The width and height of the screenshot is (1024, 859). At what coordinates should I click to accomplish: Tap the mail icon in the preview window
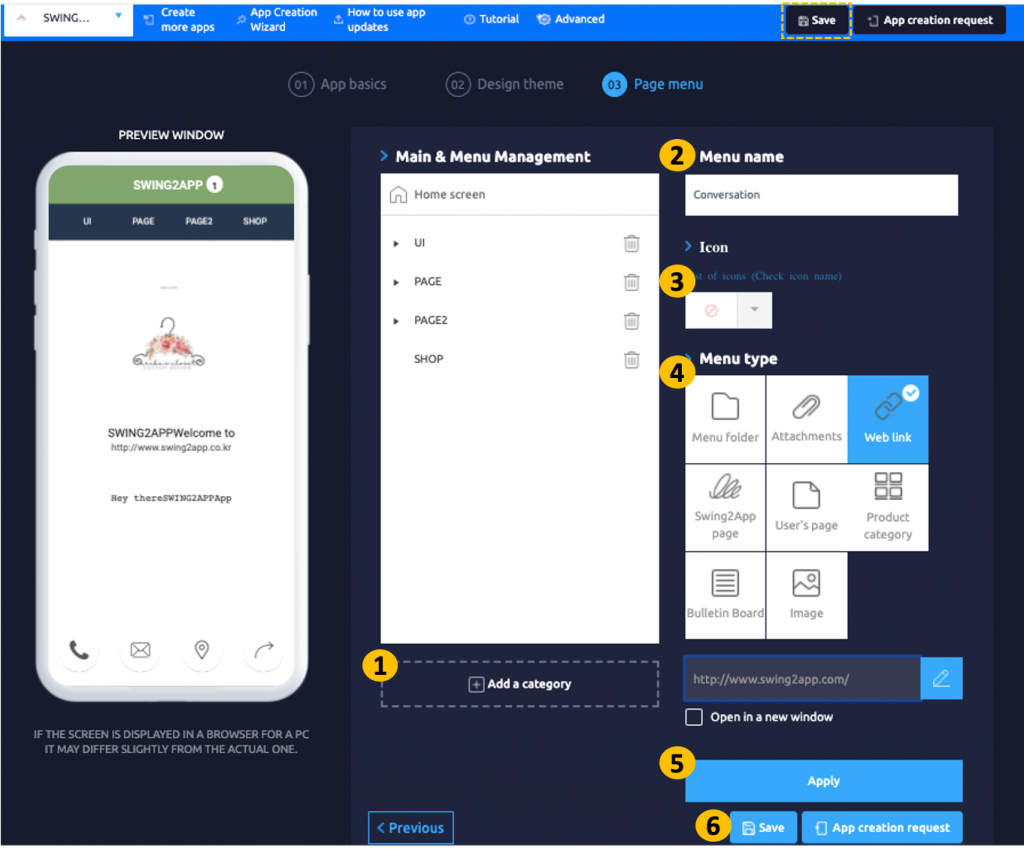[140, 651]
